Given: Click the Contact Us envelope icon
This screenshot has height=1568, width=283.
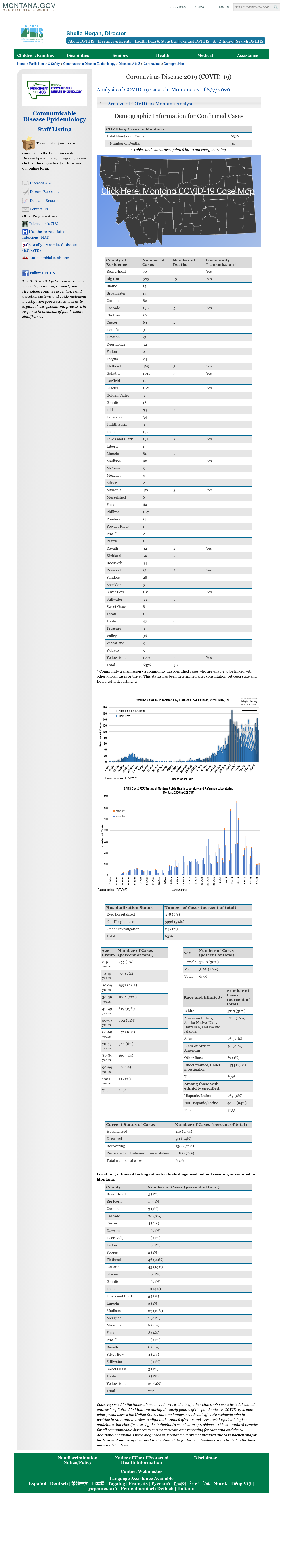Looking at the screenshot, I should click(25, 209).
